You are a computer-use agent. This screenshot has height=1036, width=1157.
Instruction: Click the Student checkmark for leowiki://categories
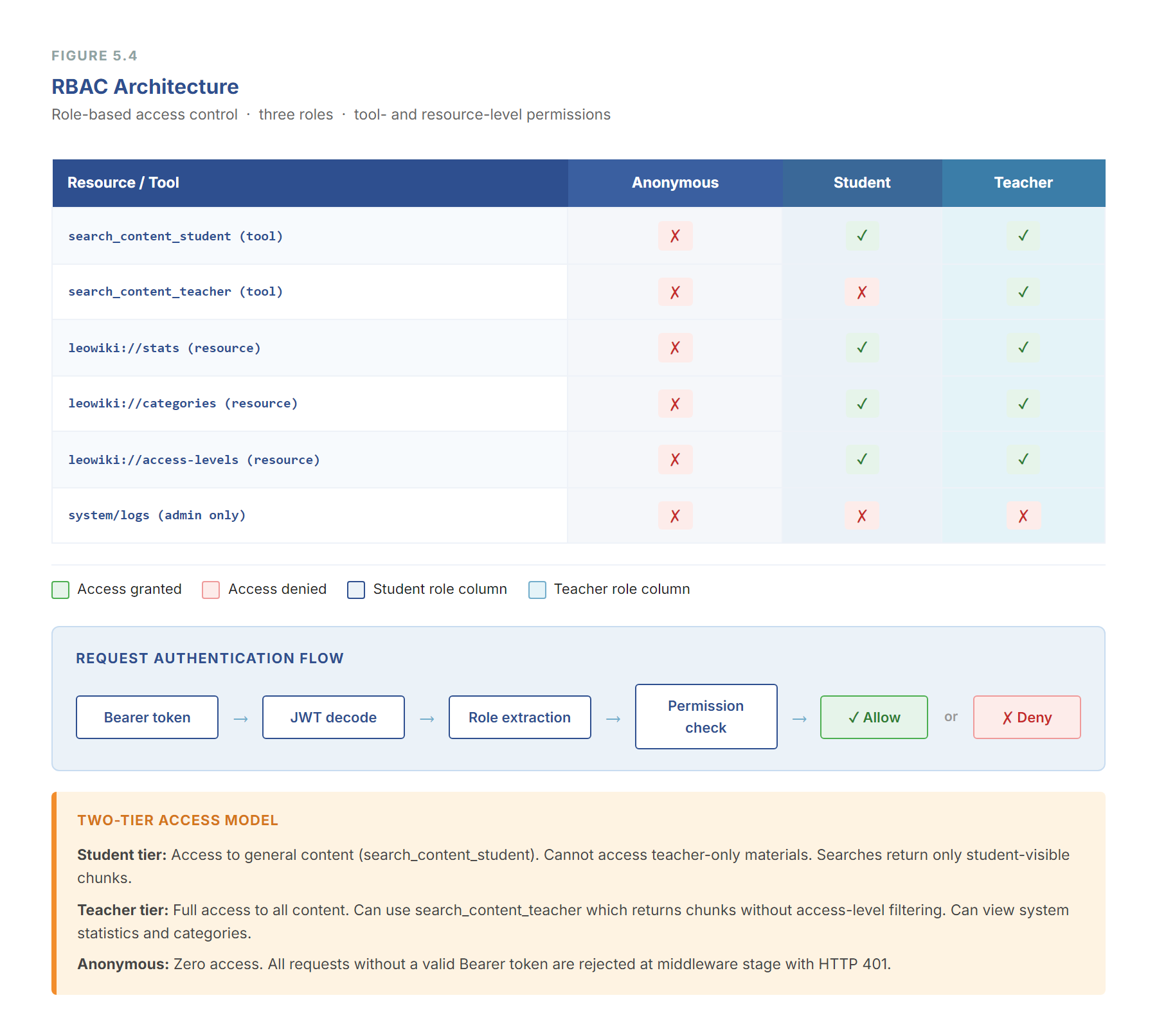coord(862,404)
